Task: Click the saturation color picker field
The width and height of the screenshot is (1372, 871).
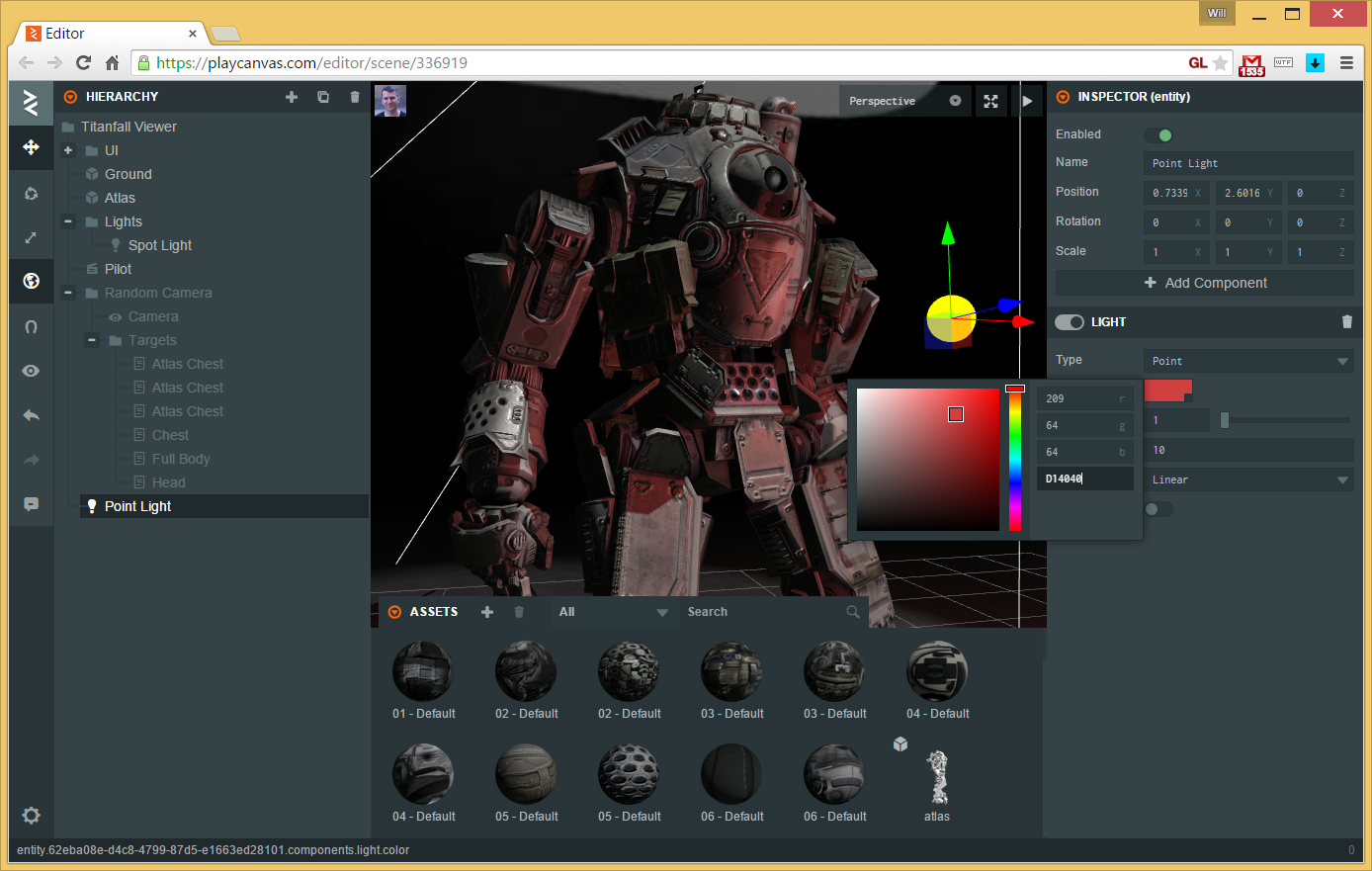Action: coord(928,460)
